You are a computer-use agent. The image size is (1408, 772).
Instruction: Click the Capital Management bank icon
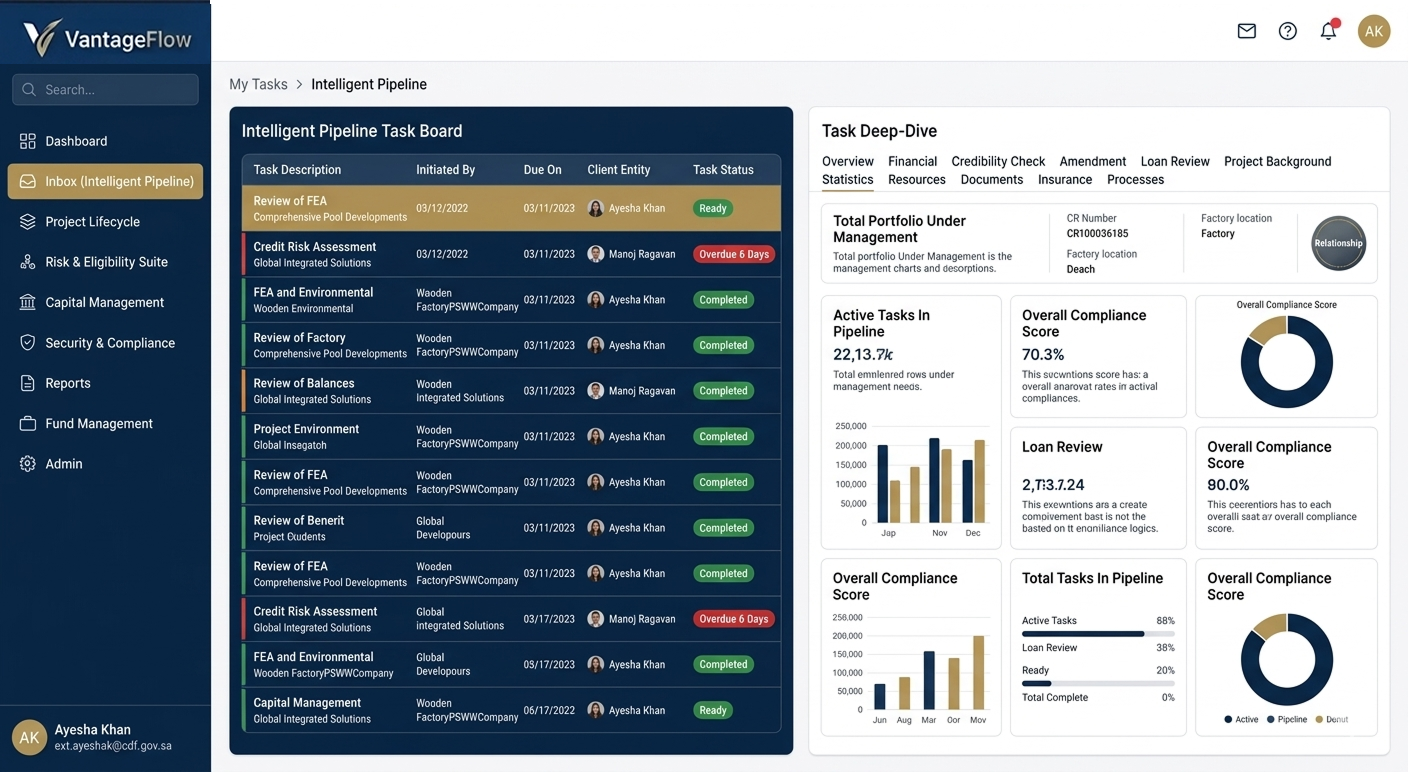[28, 302]
